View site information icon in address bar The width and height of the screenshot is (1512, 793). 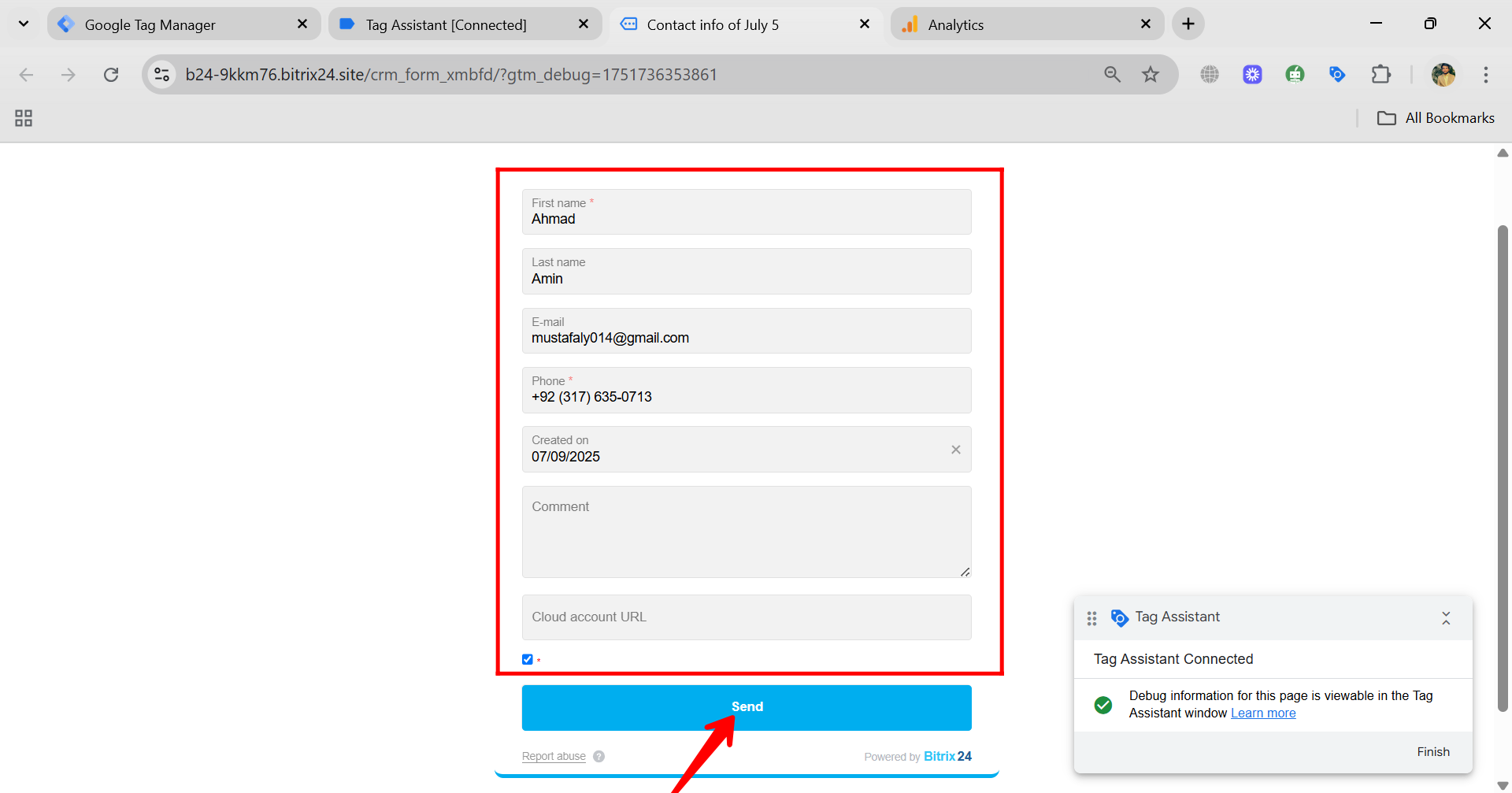coord(162,75)
